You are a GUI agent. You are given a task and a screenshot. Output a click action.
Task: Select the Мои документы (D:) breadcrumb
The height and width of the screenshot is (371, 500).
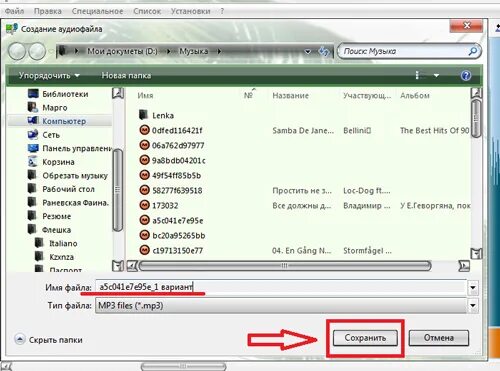(x=122, y=51)
